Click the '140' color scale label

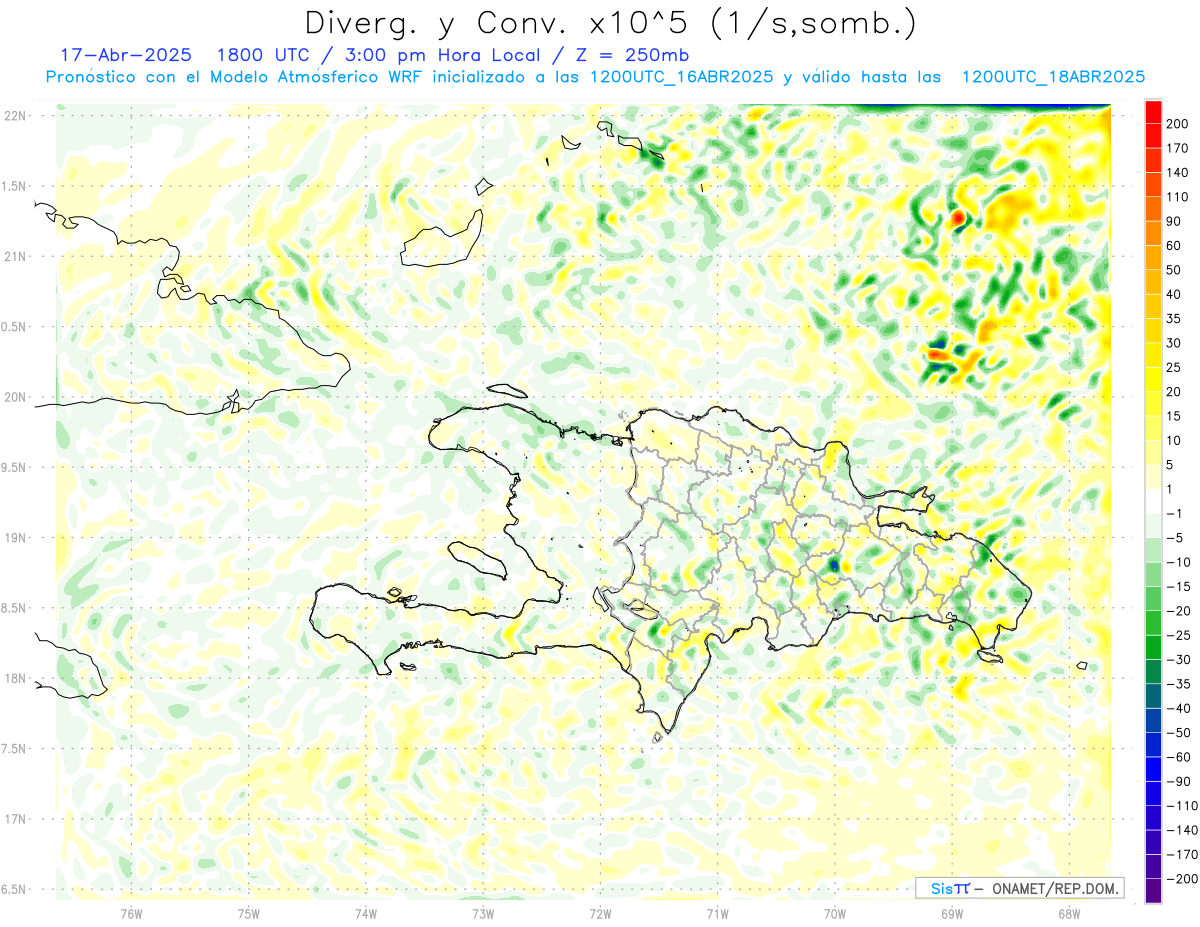[x=1179, y=173]
